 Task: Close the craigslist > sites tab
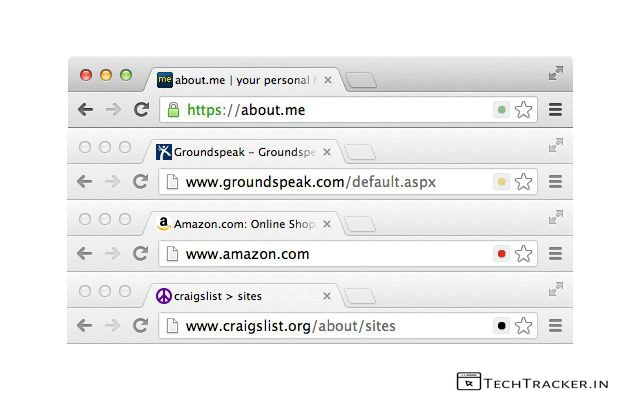click(327, 296)
